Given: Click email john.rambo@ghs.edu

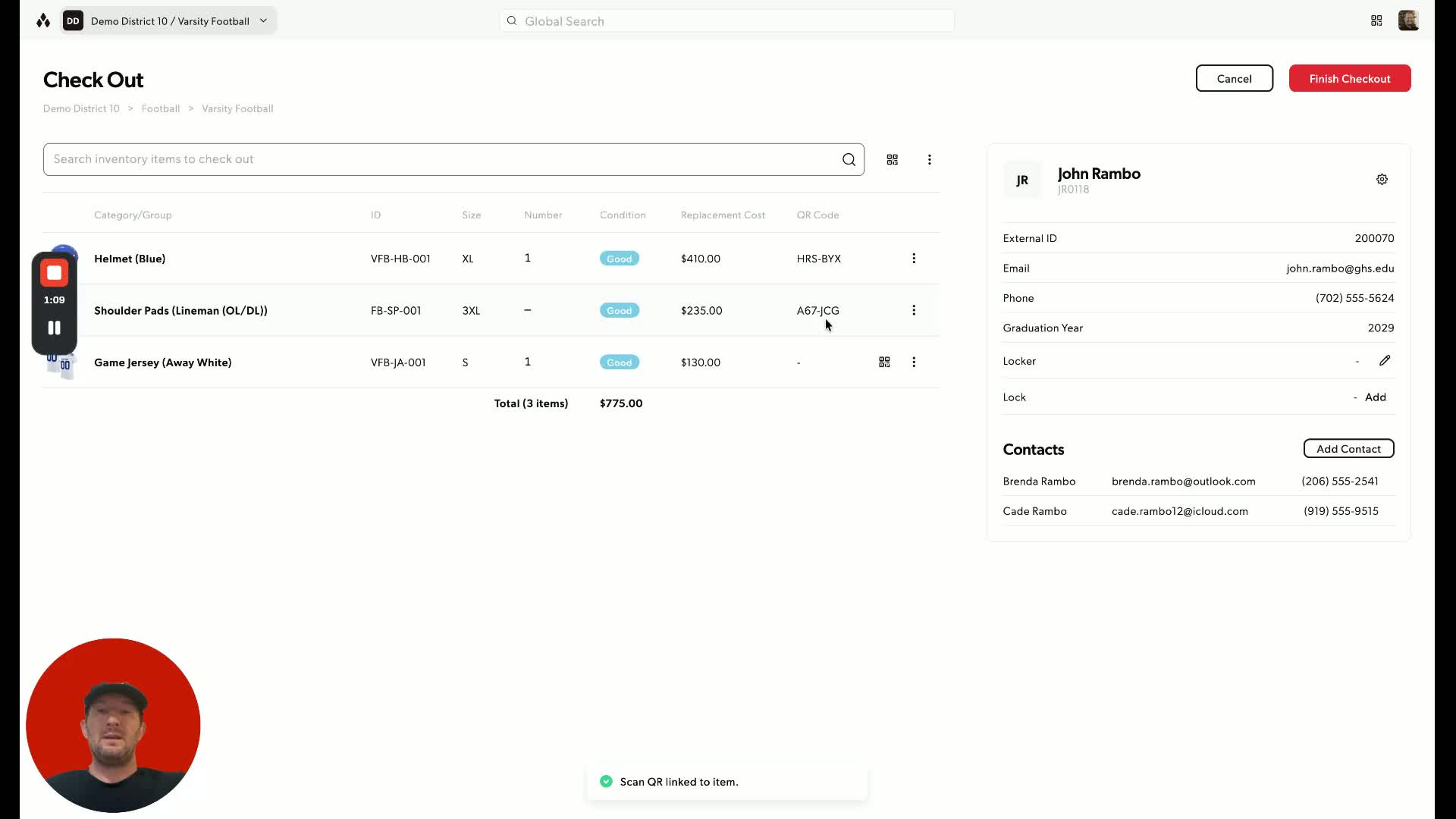Looking at the screenshot, I should (x=1340, y=268).
